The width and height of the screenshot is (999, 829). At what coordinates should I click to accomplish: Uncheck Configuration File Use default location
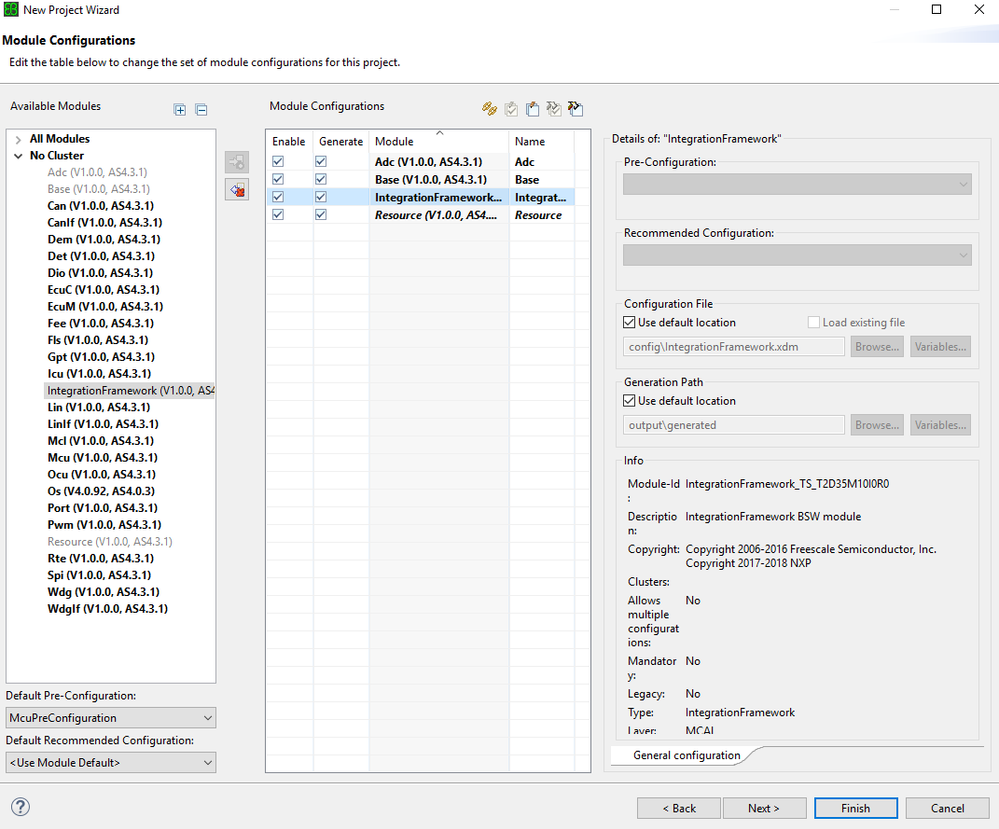pos(629,322)
